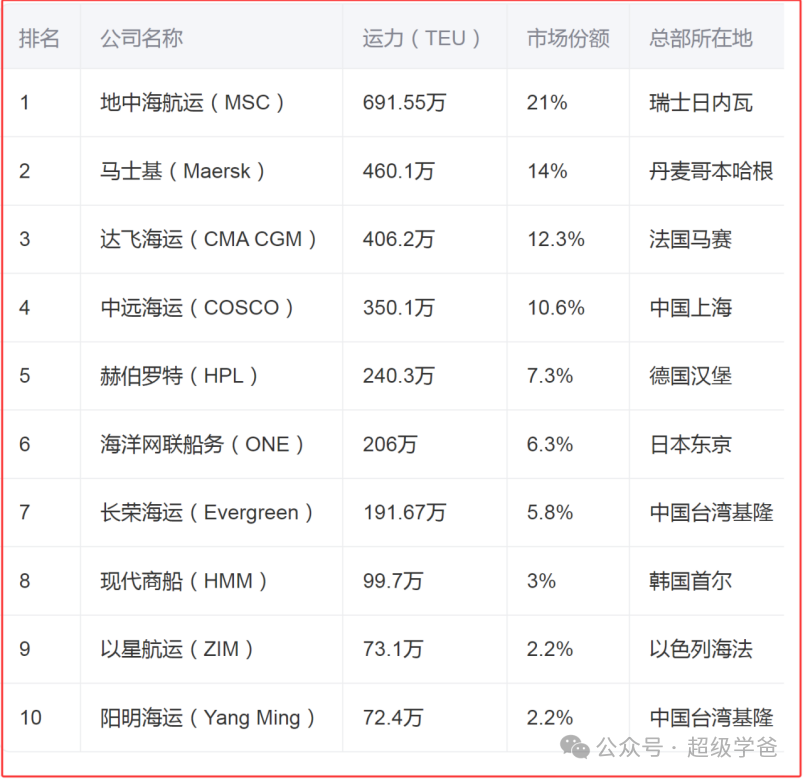Click the 10.6% market share value
The image size is (803, 779).
tap(556, 307)
